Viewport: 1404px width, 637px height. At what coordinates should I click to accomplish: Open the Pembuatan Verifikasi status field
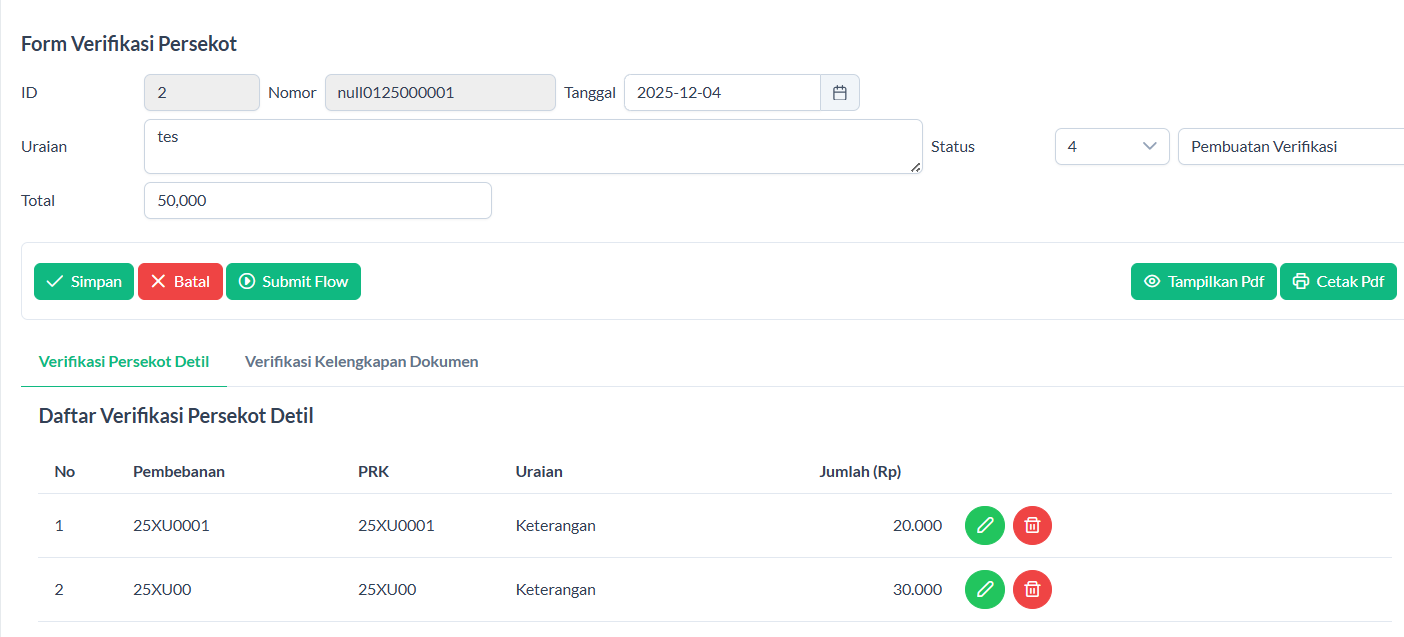1290,147
